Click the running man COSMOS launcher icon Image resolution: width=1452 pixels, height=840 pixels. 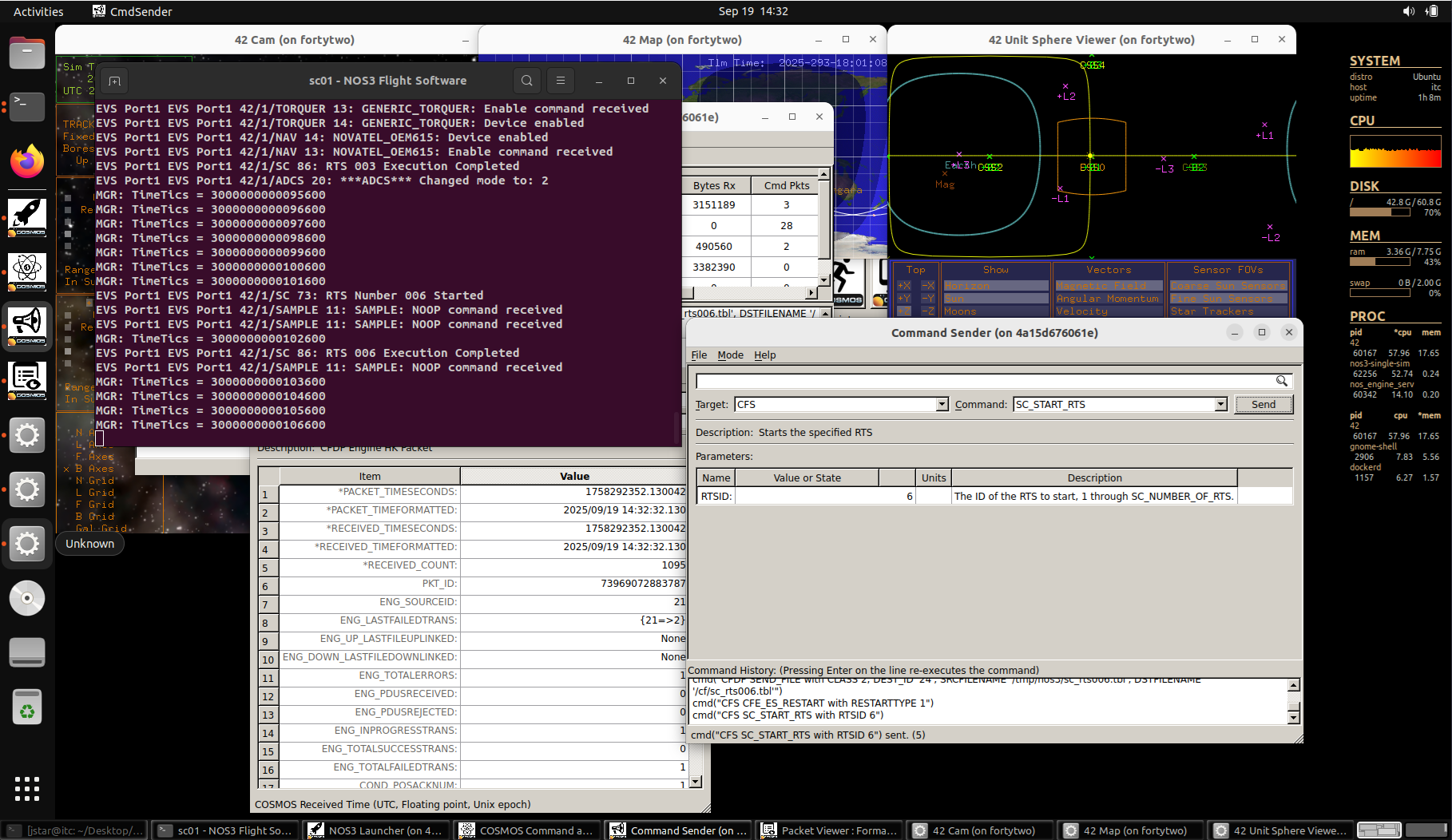(x=847, y=282)
